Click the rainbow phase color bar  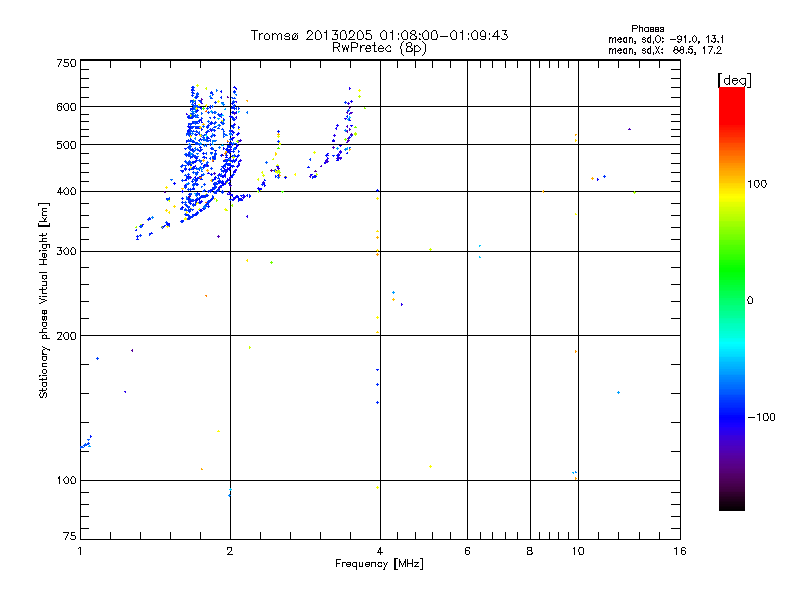(x=732, y=298)
